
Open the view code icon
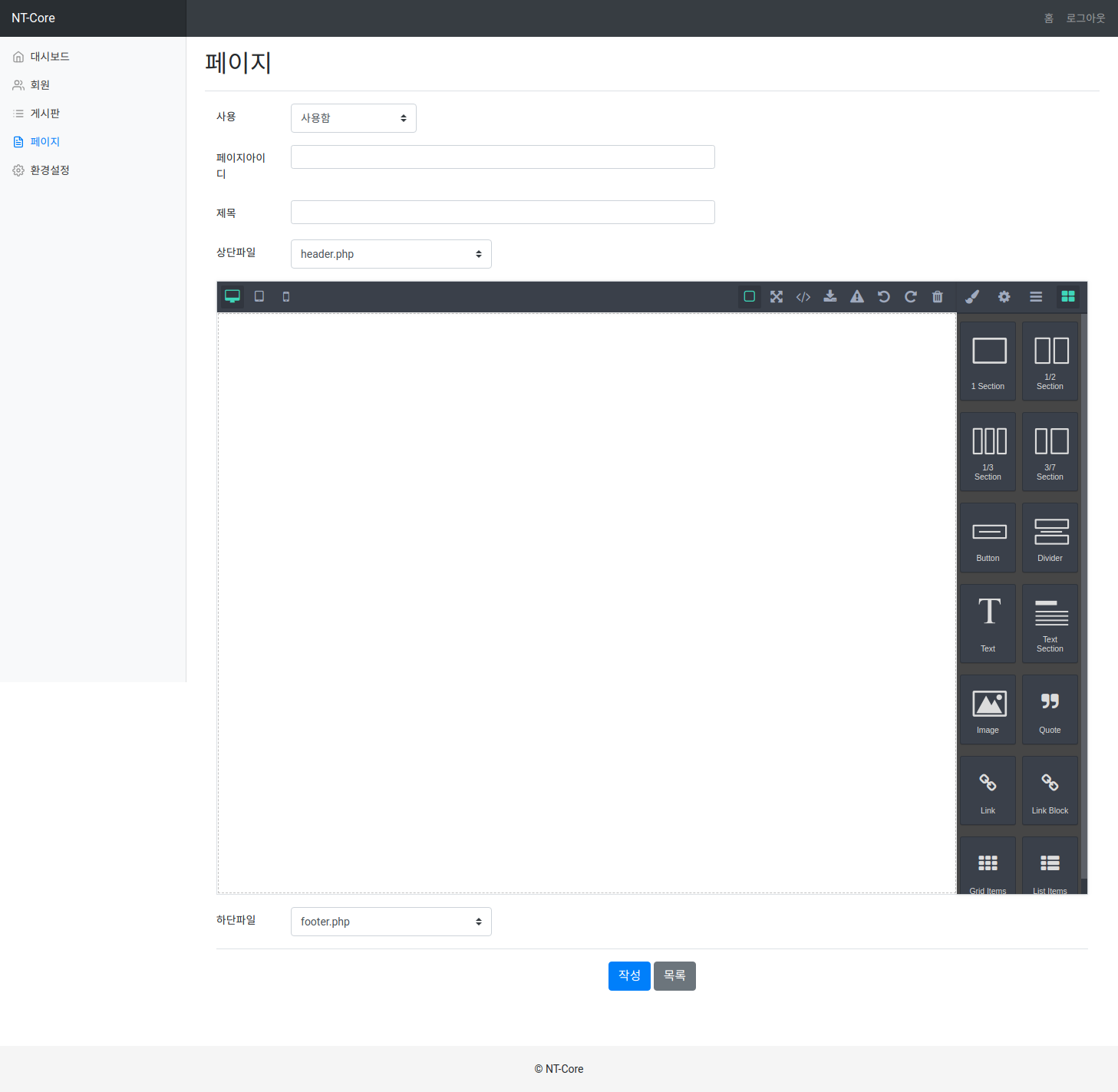click(803, 297)
